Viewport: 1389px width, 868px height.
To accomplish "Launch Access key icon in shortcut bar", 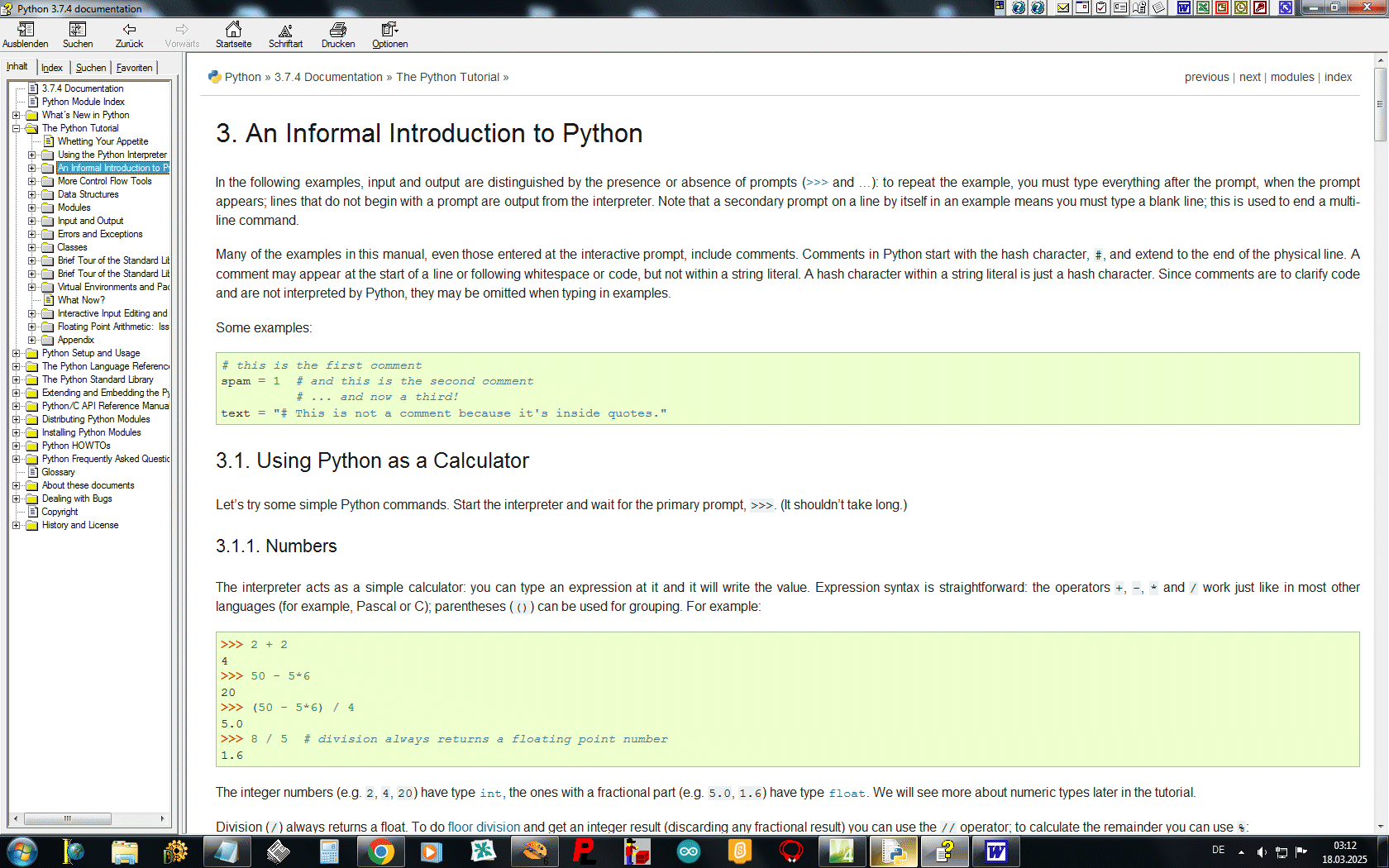I will (1260, 7).
